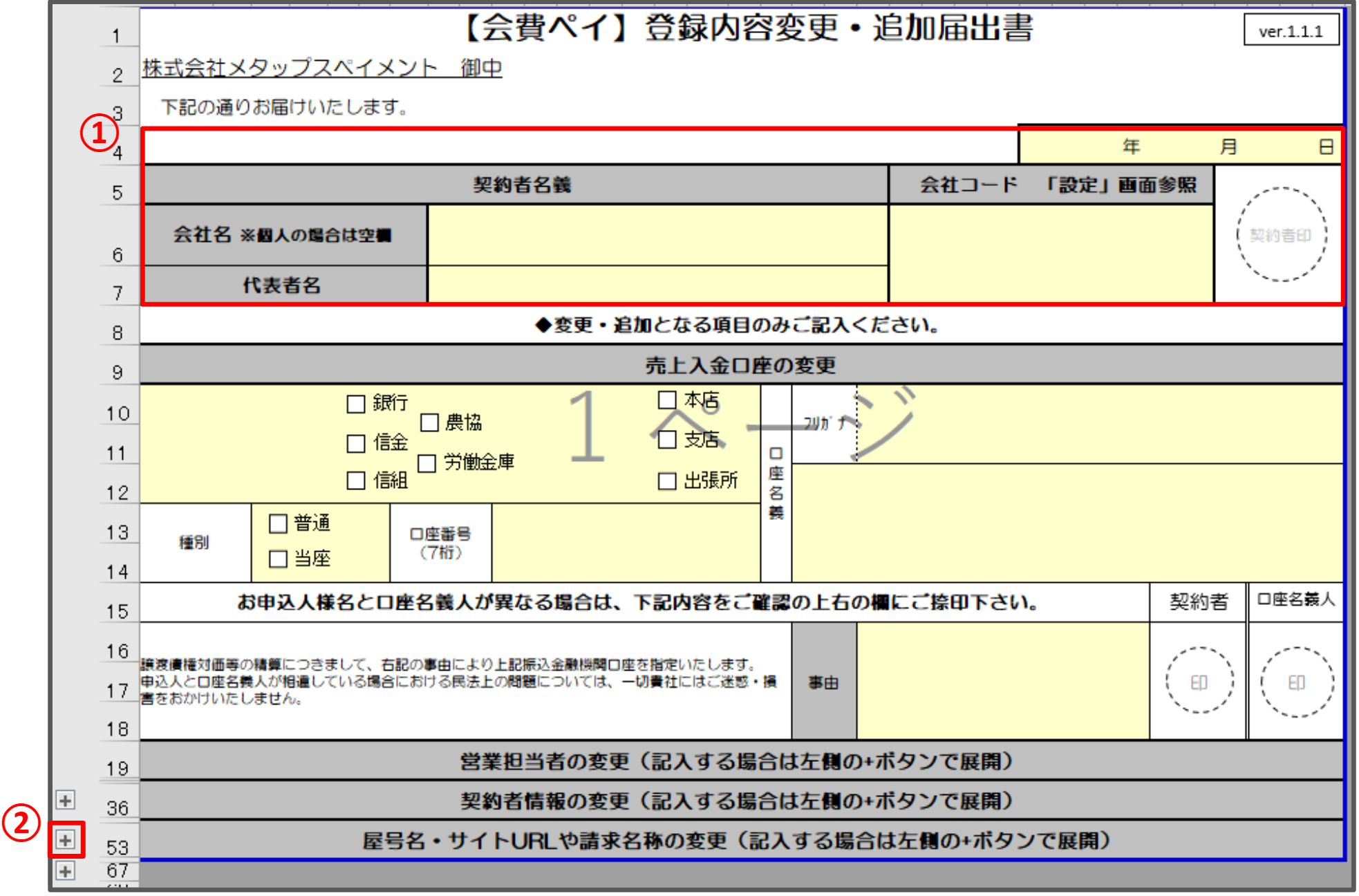Viewport: 1359px width, 896px height.
Task: Click the 代表者名 yellow input cell
Action: [657, 285]
